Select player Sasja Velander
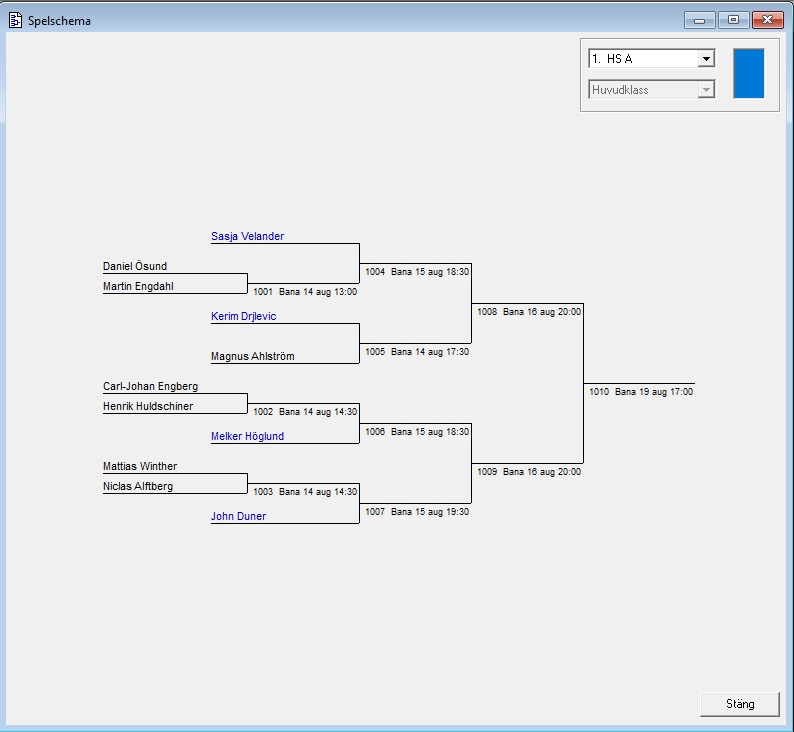 pyautogui.click(x=247, y=237)
